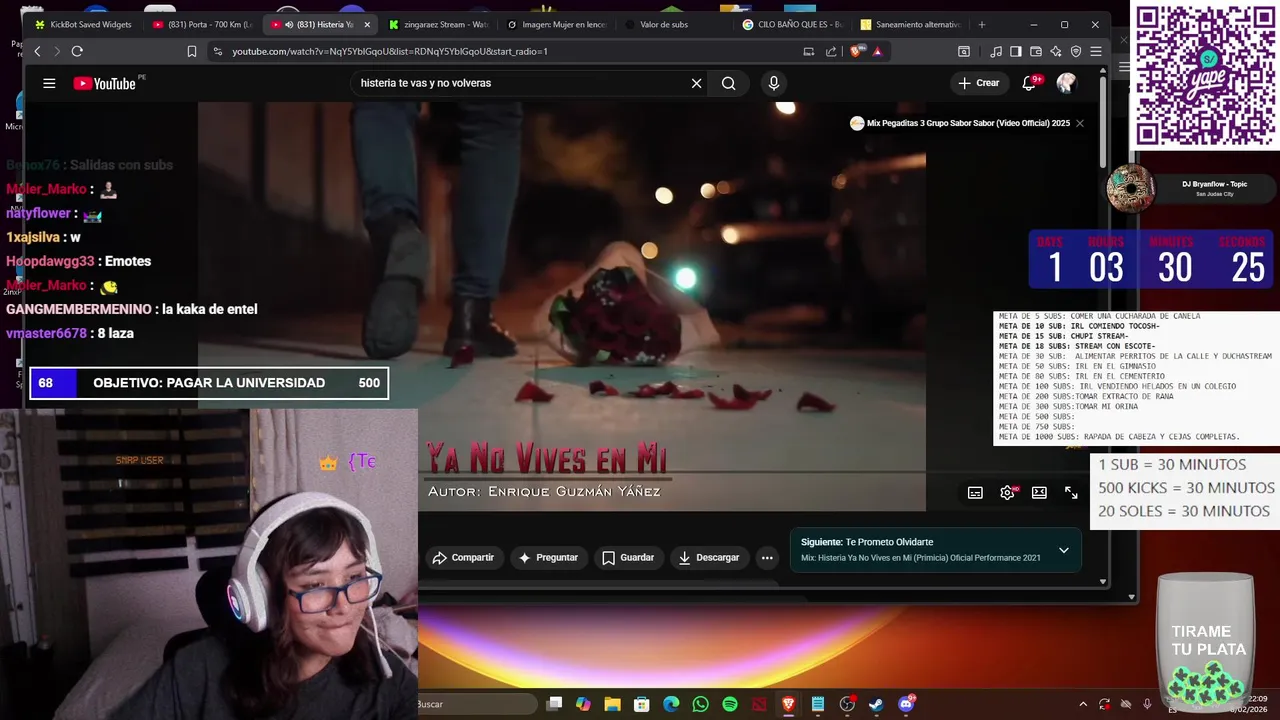Open the browser media control music icon

(996, 51)
